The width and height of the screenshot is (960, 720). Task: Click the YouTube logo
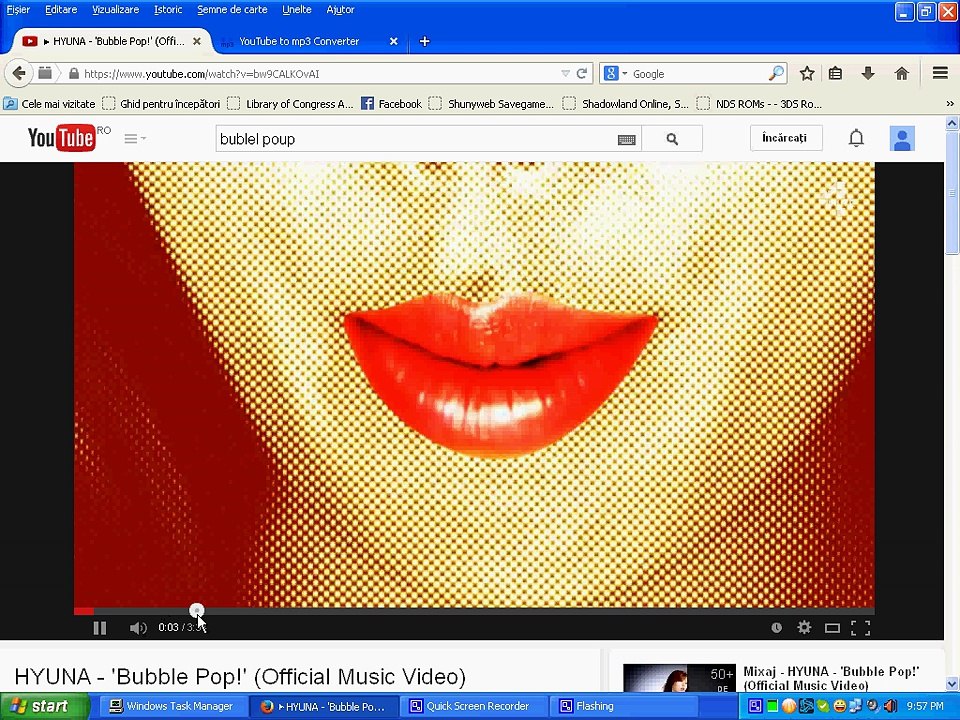coord(61,138)
